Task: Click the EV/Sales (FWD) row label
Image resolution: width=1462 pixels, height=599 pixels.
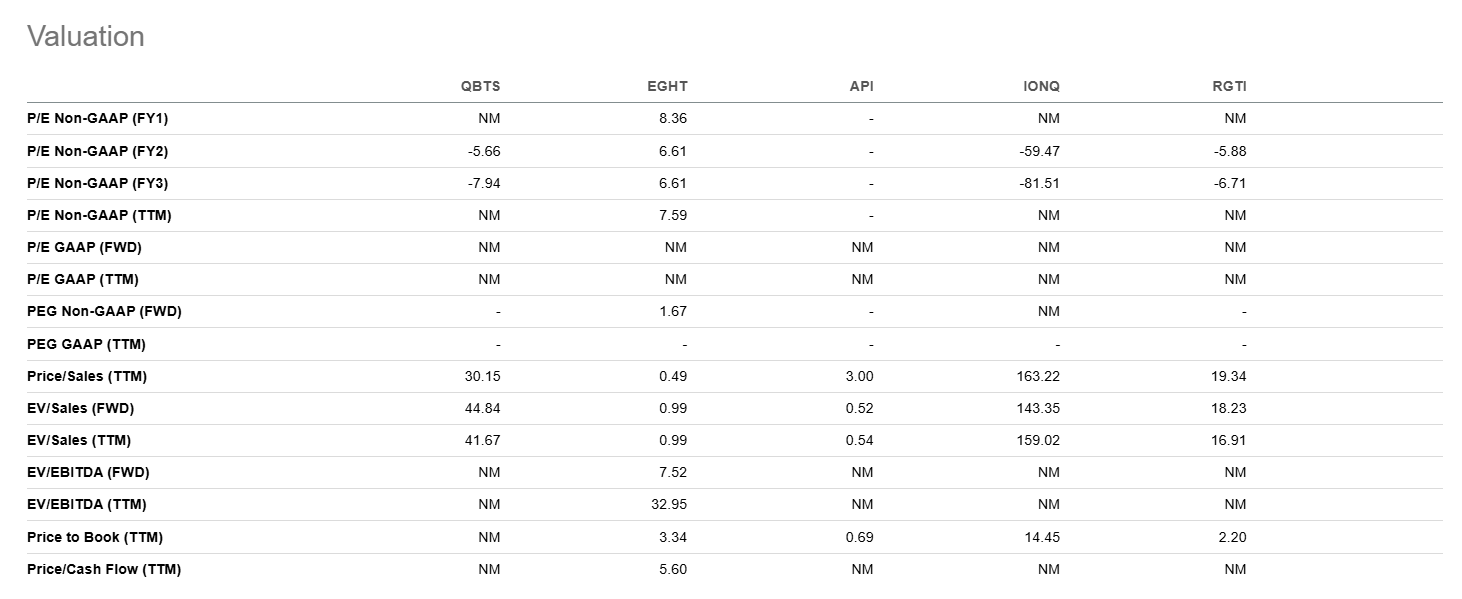Action: (x=80, y=408)
